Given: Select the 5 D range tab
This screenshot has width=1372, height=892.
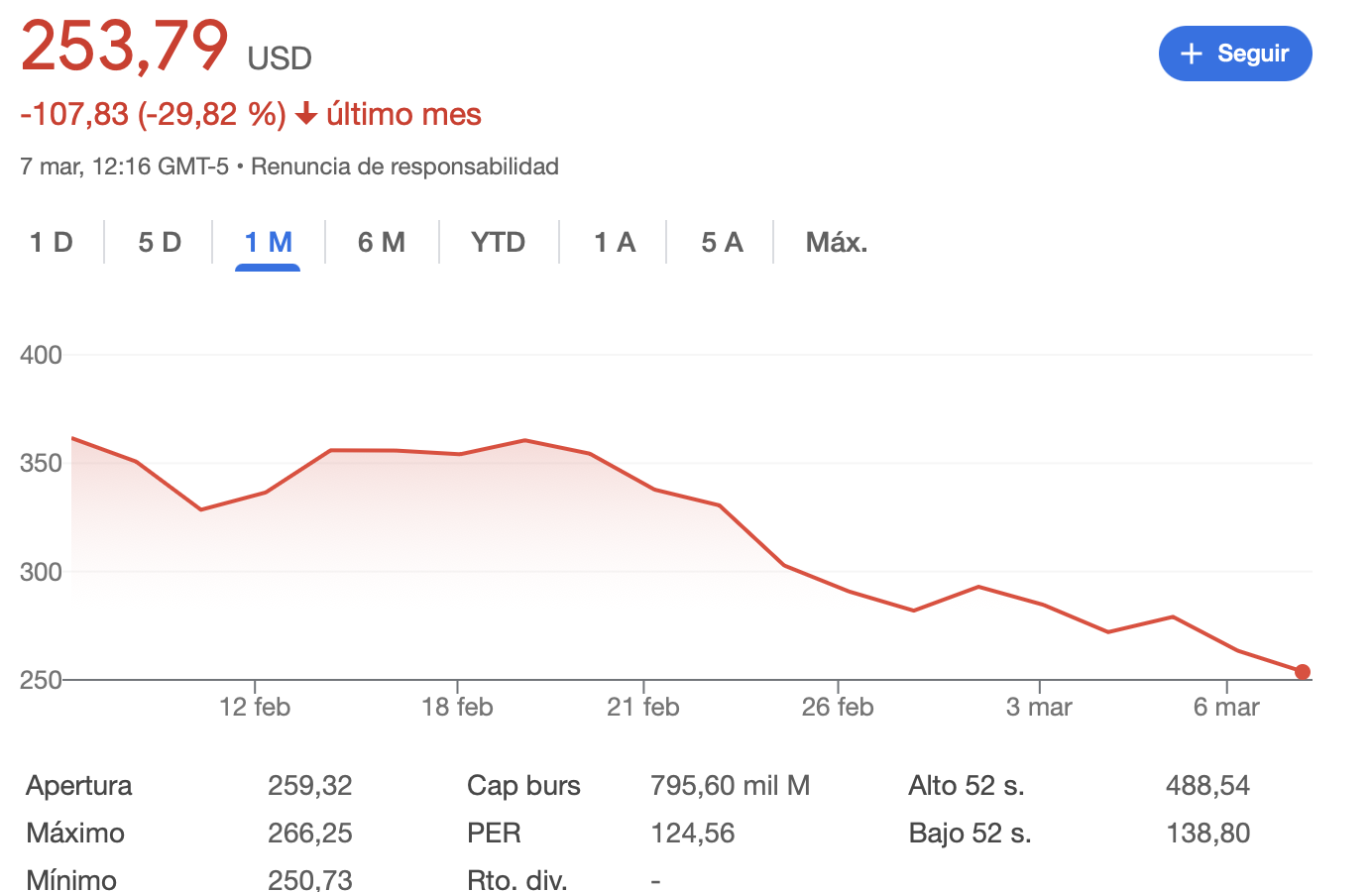Looking at the screenshot, I should pos(160,243).
